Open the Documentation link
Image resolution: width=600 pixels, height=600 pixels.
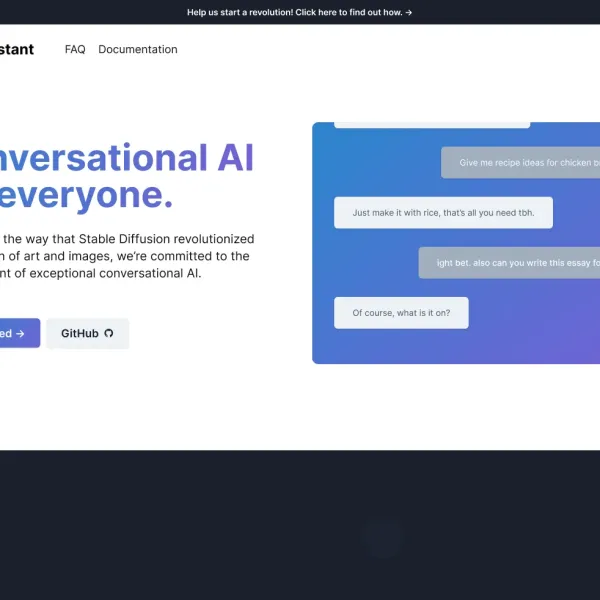click(x=138, y=49)
